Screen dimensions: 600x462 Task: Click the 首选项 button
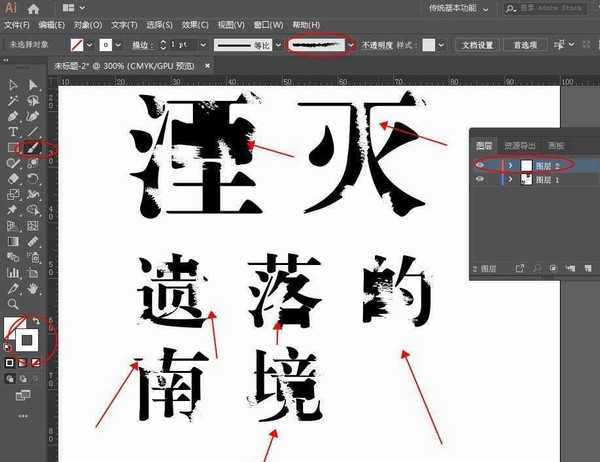tap(525, 45)
